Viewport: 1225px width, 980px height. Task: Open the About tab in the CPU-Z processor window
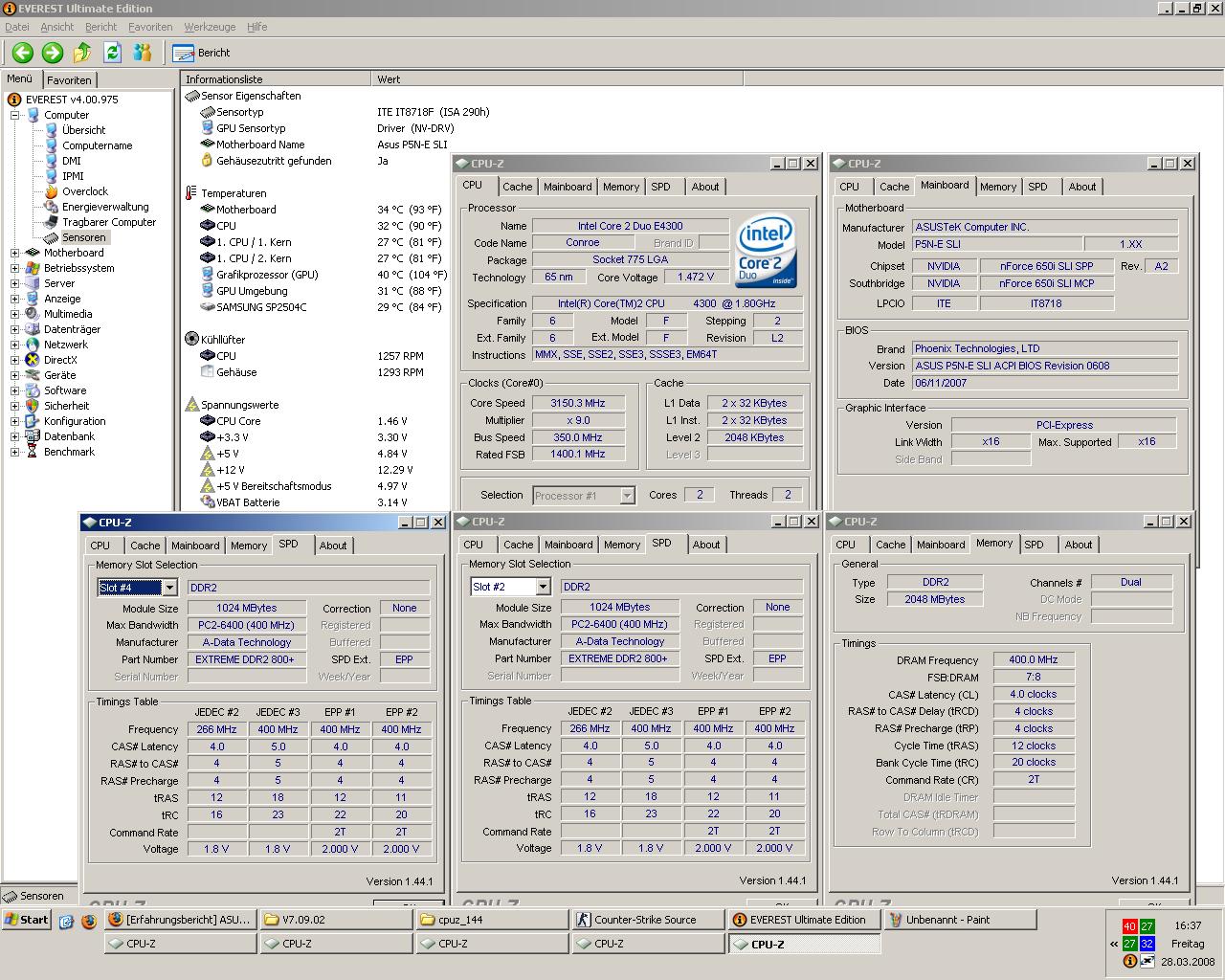705,187
